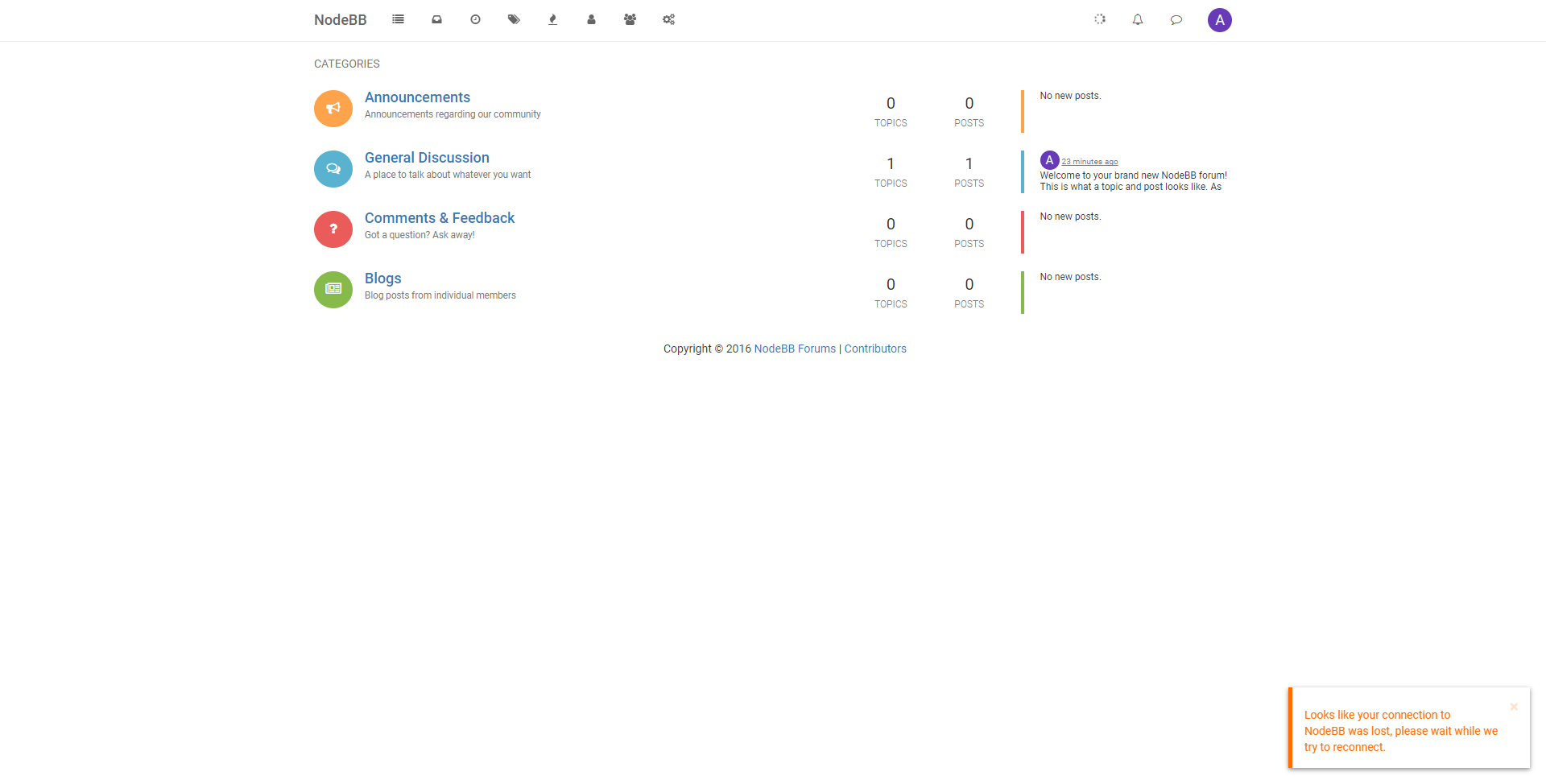
Task: Open the Admin cogs icon
Action: (x=668, y=19)
